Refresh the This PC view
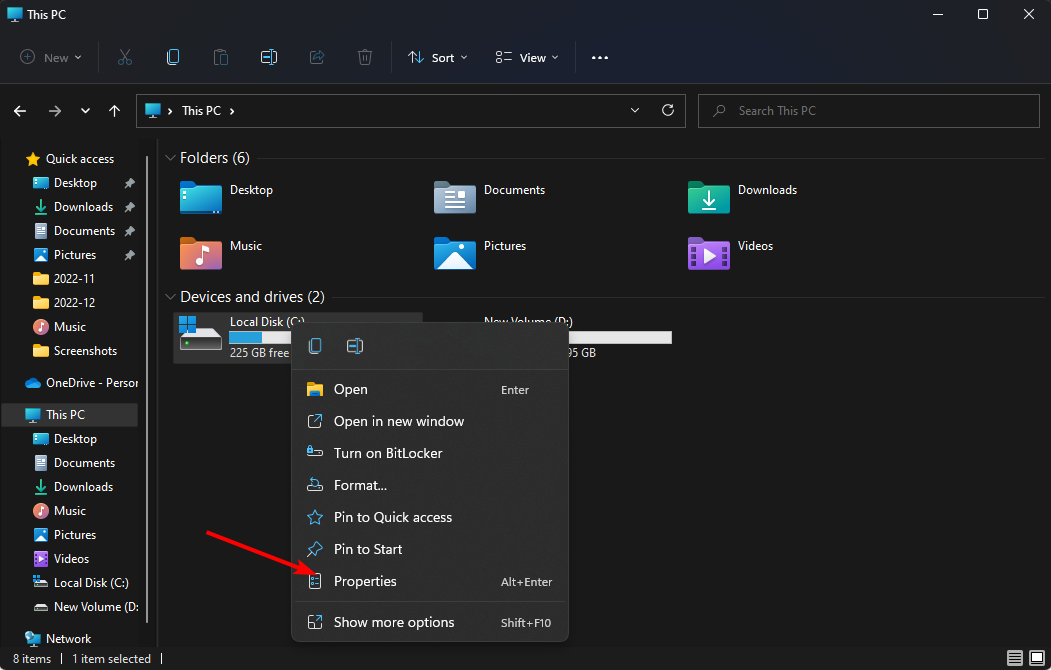The width and height of the screenshot is (1051, 670). point(668,111)
